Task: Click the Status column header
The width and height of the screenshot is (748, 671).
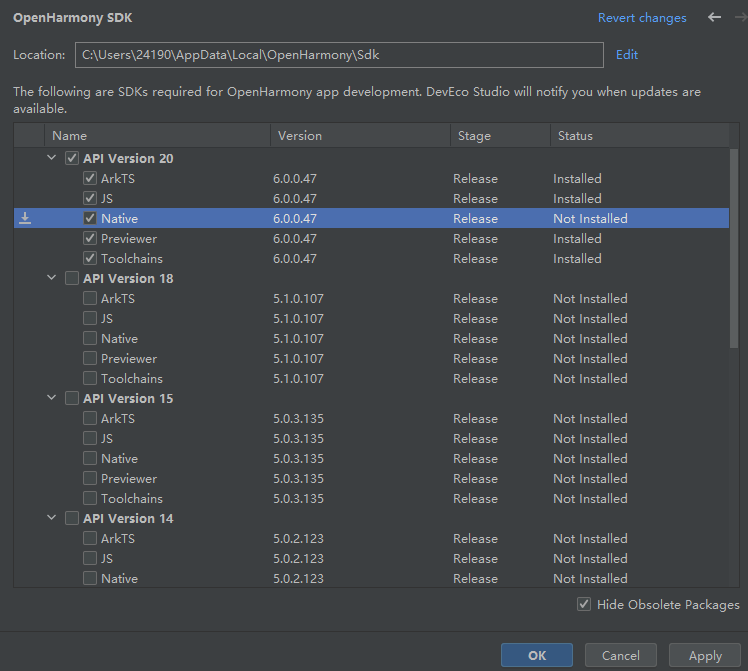Action: click(640, 136)
